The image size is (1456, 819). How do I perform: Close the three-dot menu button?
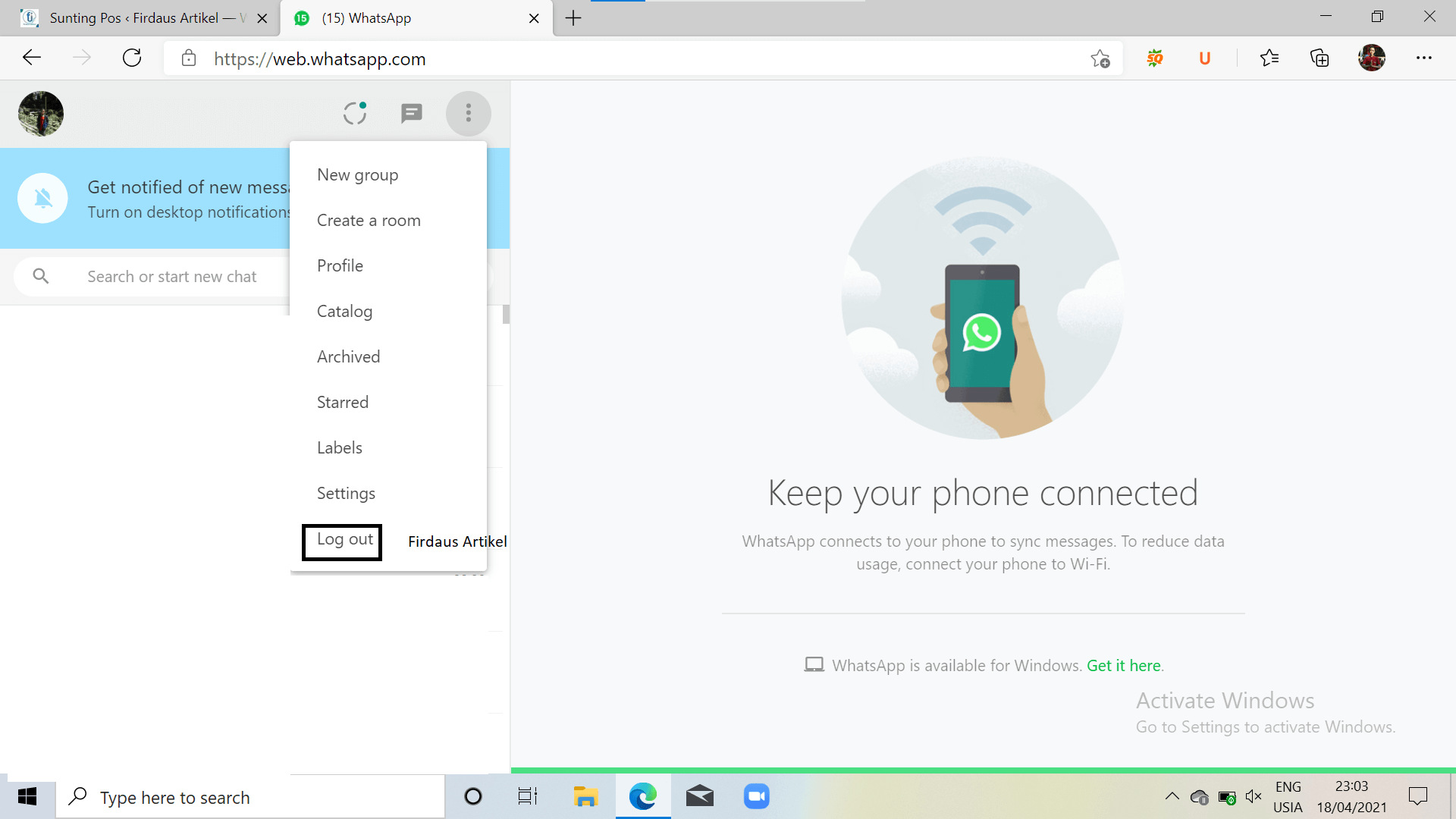click(469, 114)
